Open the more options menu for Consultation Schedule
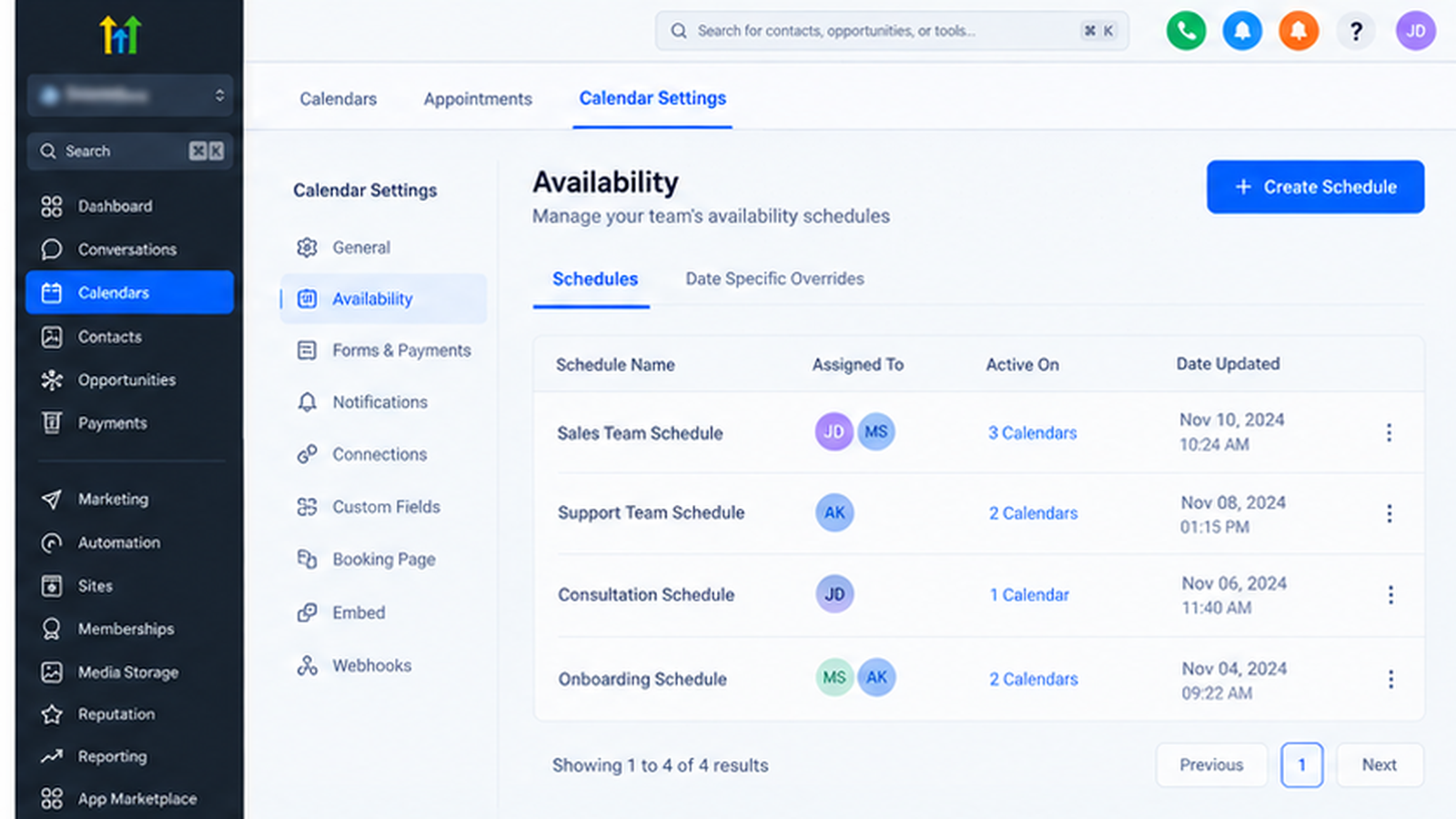 1390,594
